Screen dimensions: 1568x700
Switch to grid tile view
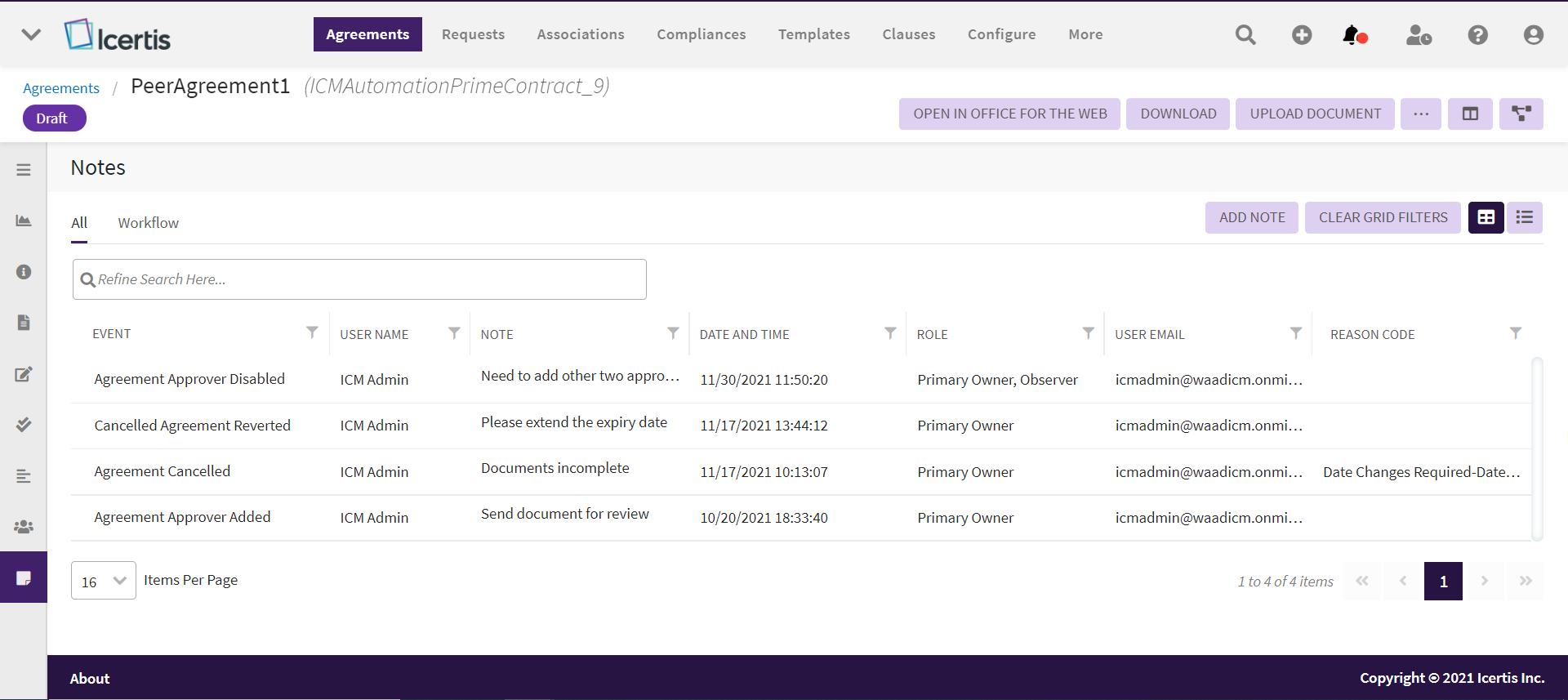click(x=1486, y=217)
